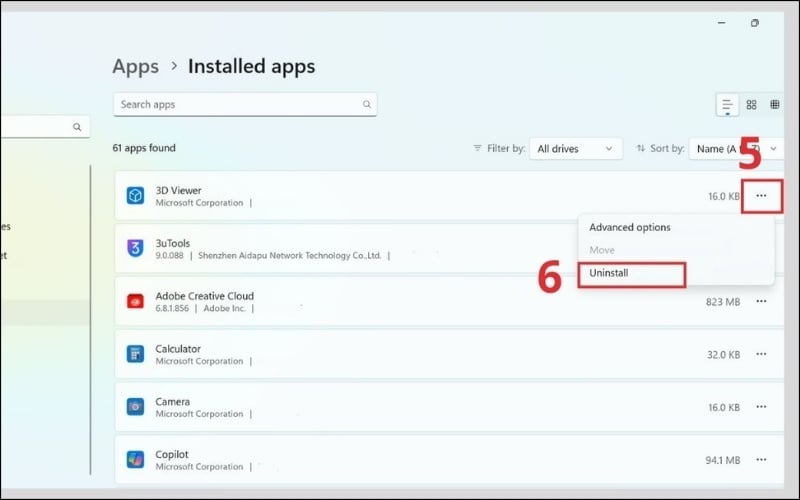Select the Copilot app name
Viewport: 800px width, 500px height.
(172, 455)
